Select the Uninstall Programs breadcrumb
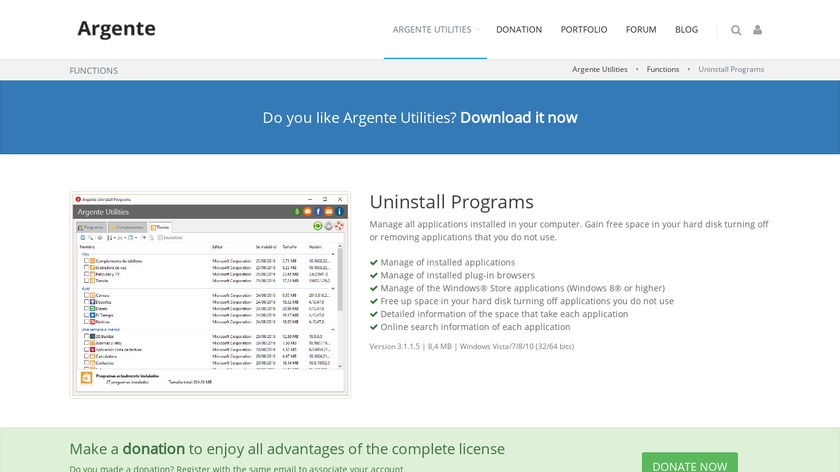This screenshot has width=840, height=472. tap(731, 69)
